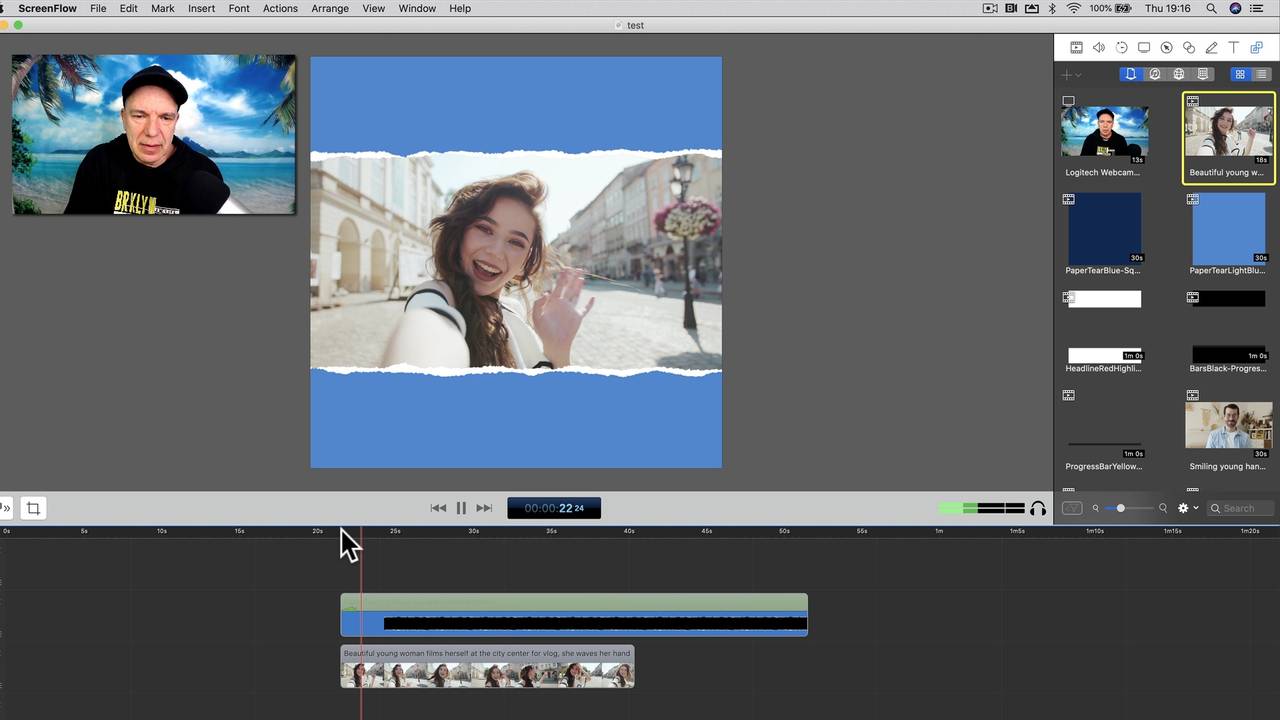Image resolution: width=1280 pixels, height=720 pixels.
Task: Click the jump-to-end playback button
Action: click(x=484, y=508)
